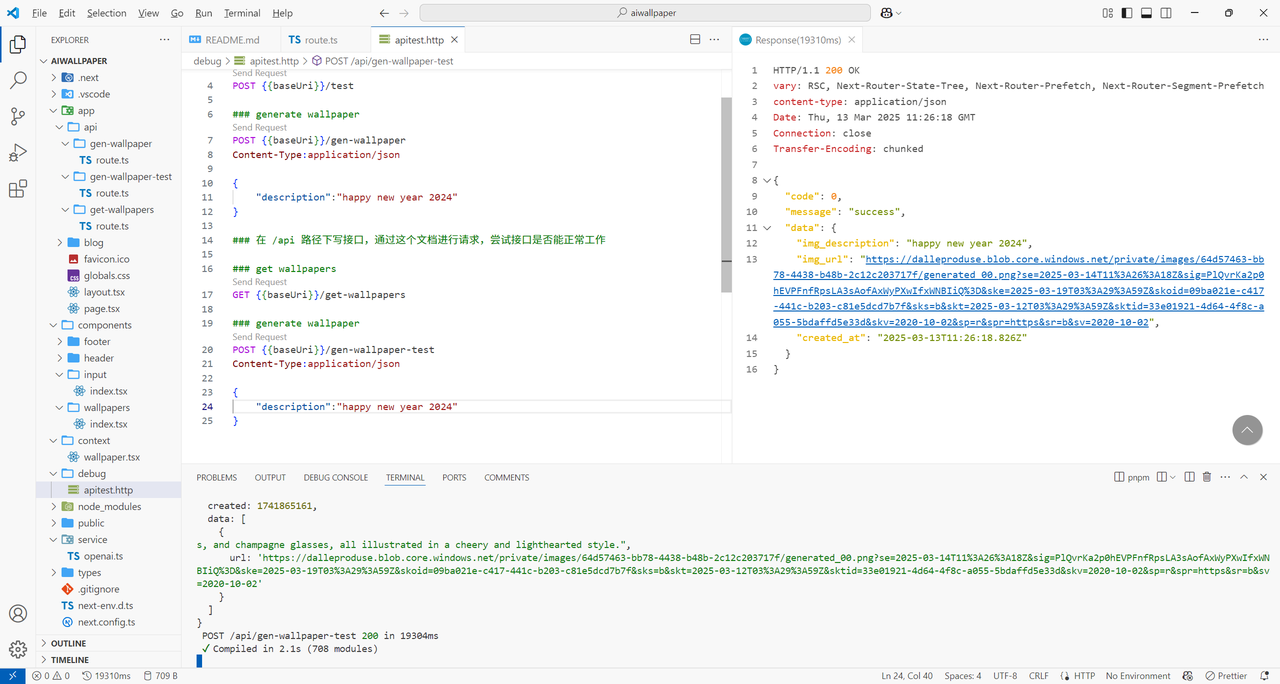This screenshot has height=684, width=1280.
Task: Switch to the PORTS panel tab
Action: click(x=454, y=478)
